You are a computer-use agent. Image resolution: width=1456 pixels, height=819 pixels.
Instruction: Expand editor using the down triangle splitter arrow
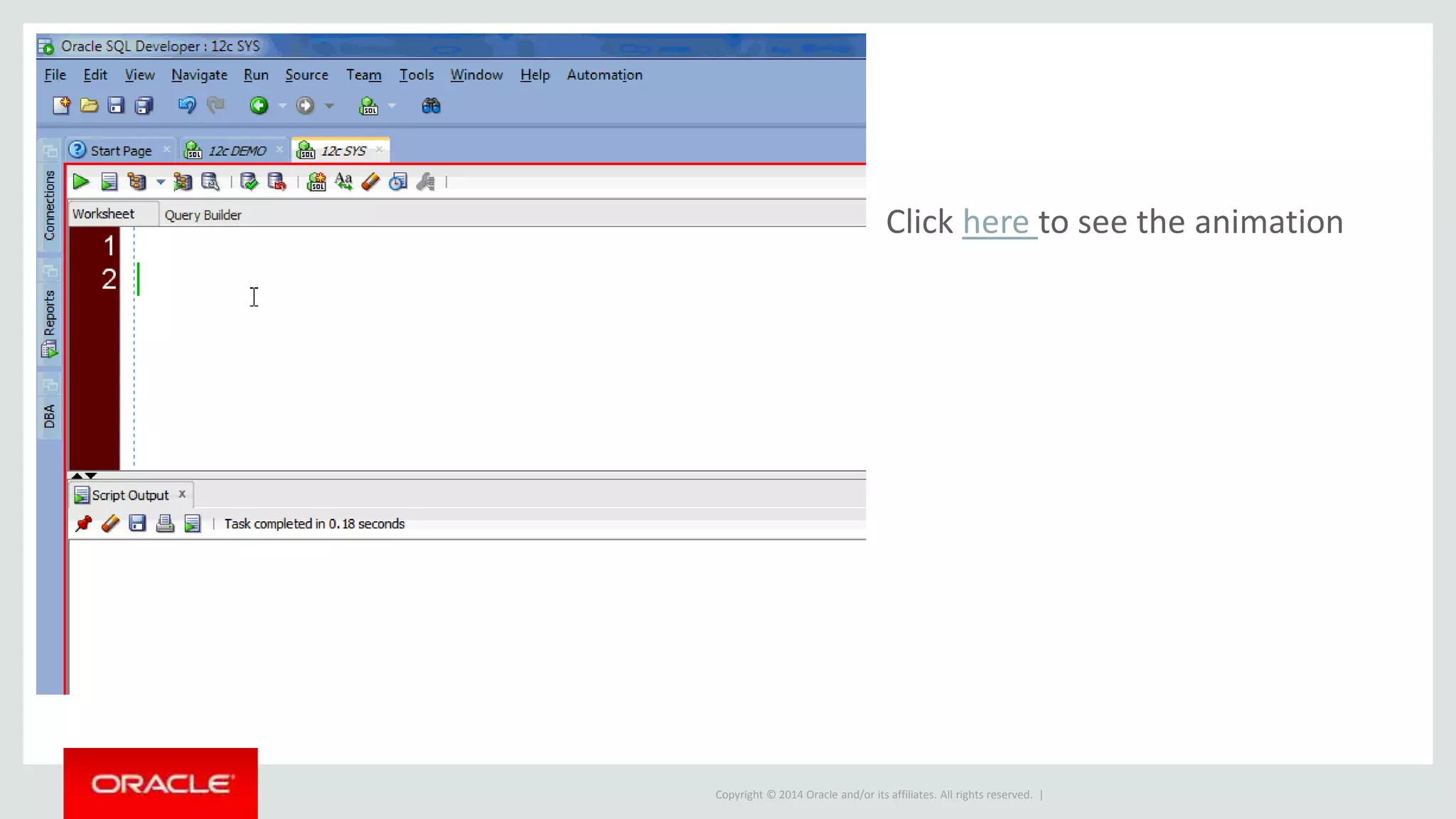click(91, 476)
